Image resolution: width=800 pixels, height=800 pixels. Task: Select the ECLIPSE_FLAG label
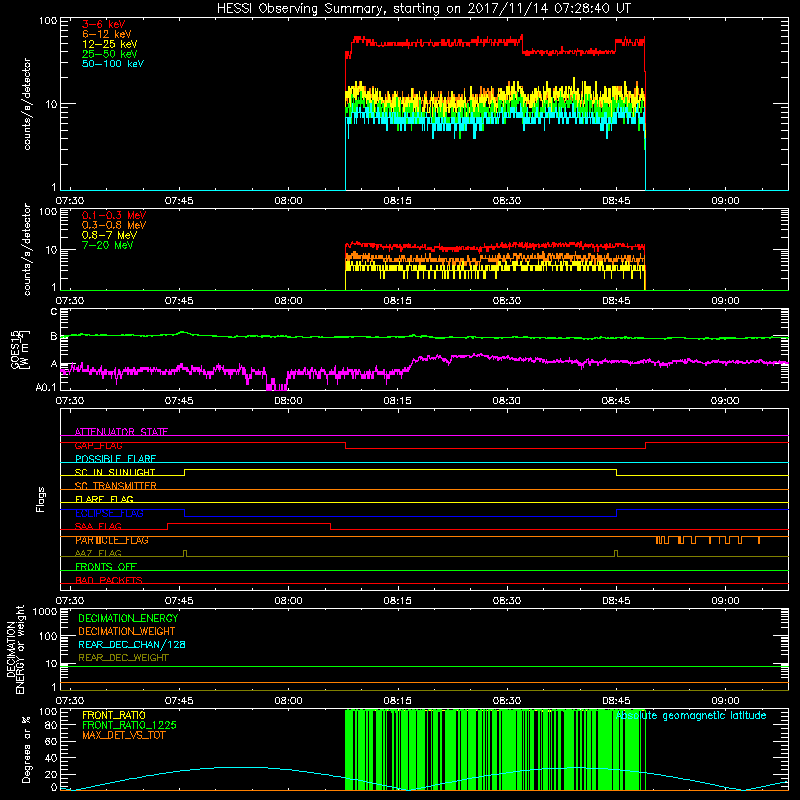tap(109, 513)
